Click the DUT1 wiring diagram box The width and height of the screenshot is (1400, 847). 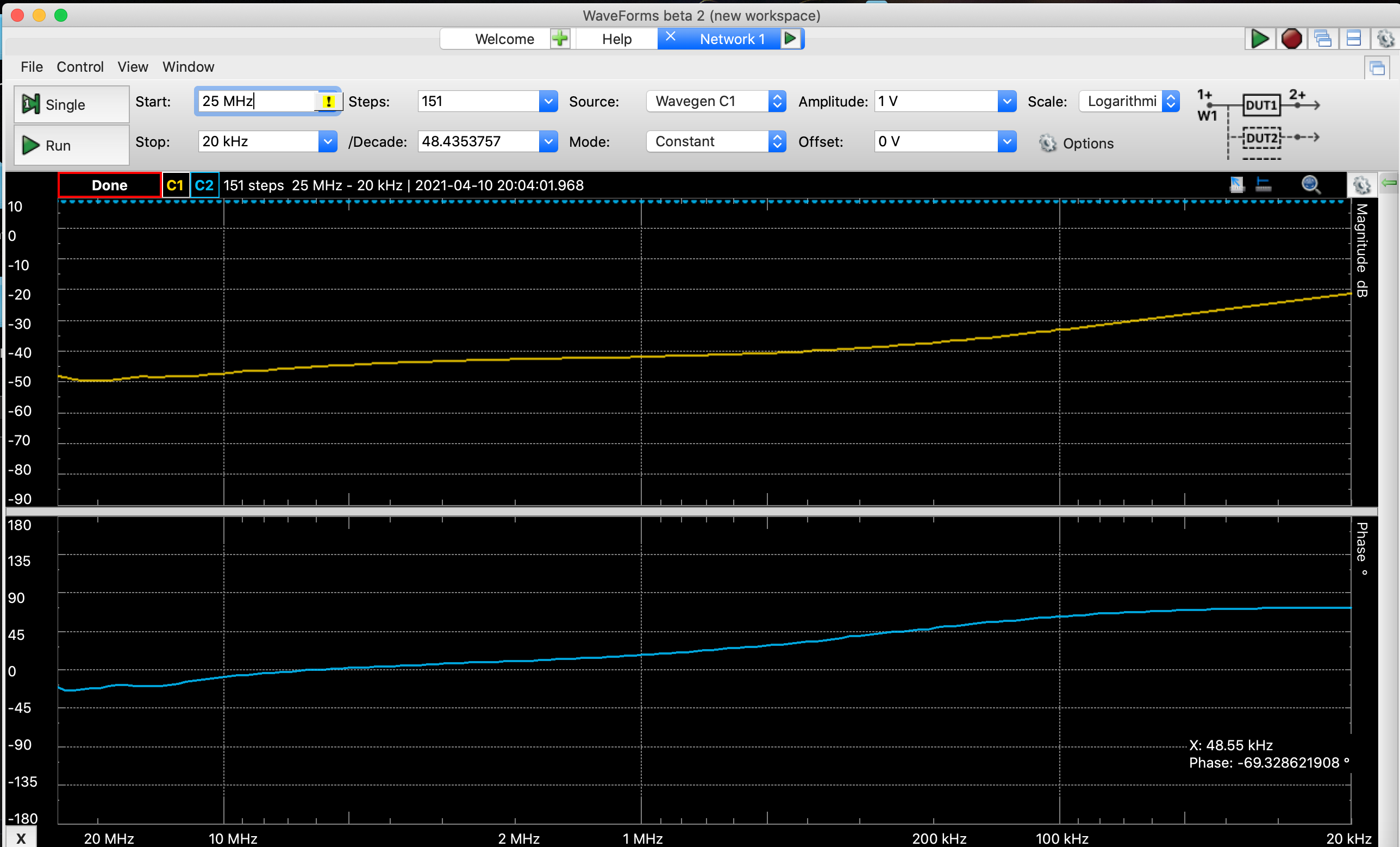[x=1261, y=105]
